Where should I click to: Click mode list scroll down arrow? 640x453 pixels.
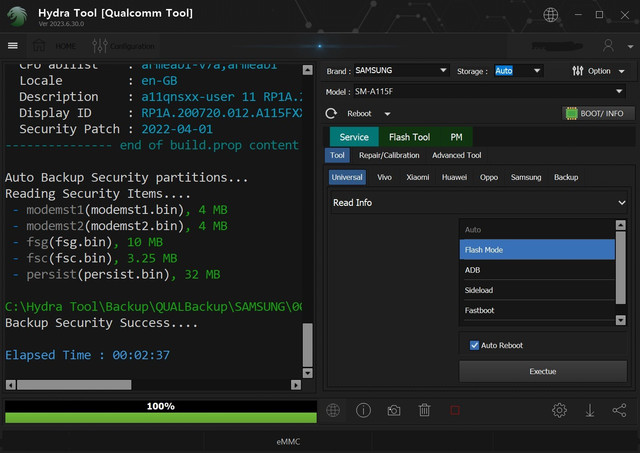point(620,320)
